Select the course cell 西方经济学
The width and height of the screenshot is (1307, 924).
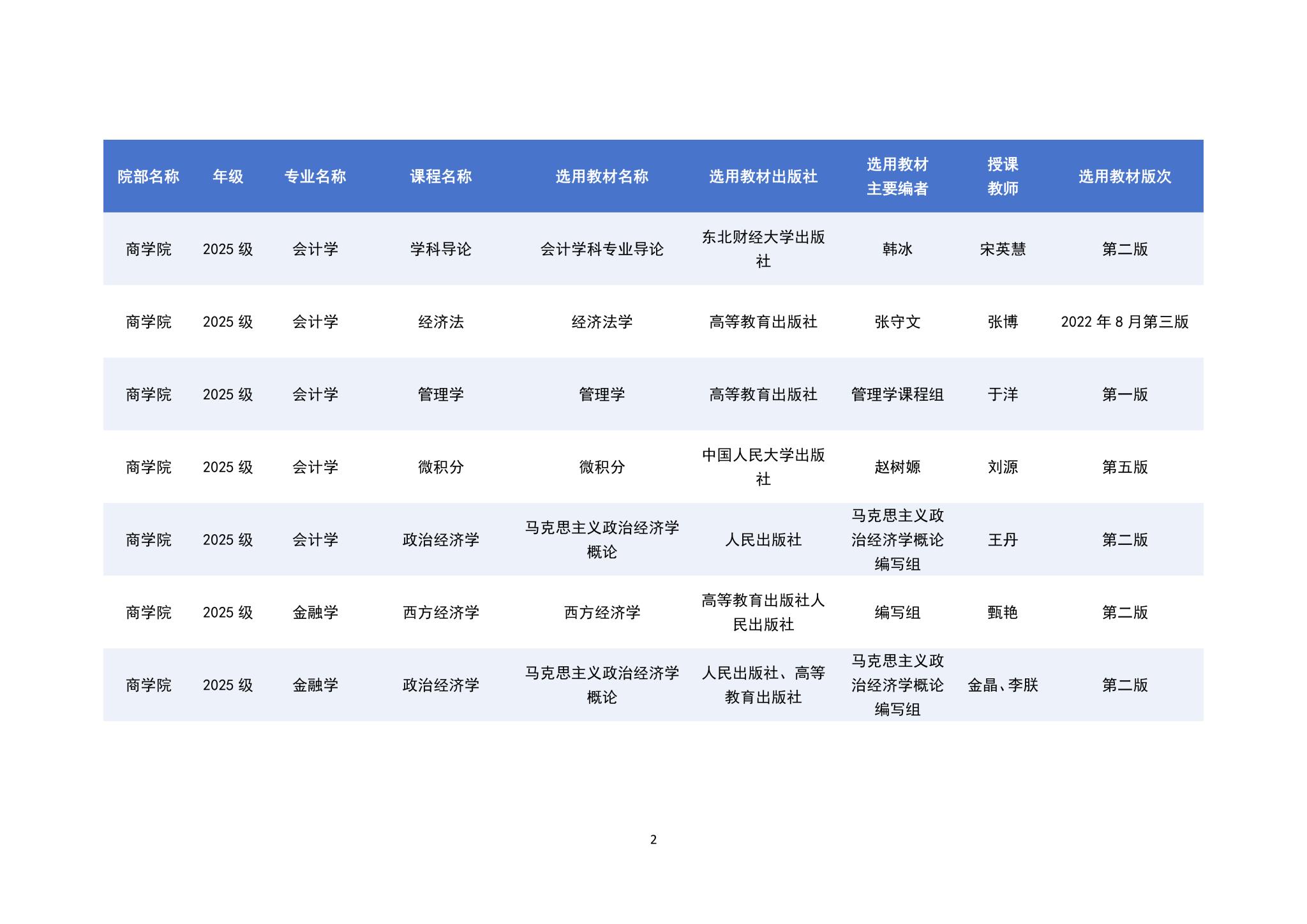441,613
